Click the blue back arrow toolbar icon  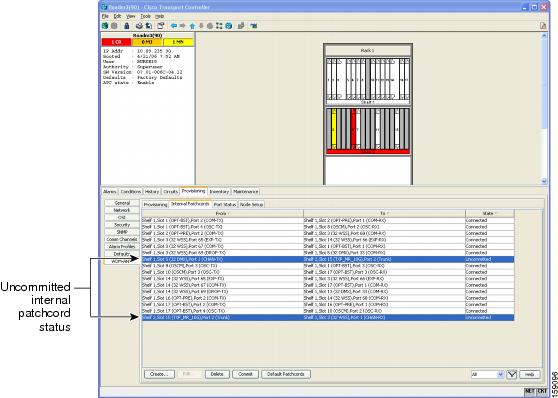tap(174, 26)
